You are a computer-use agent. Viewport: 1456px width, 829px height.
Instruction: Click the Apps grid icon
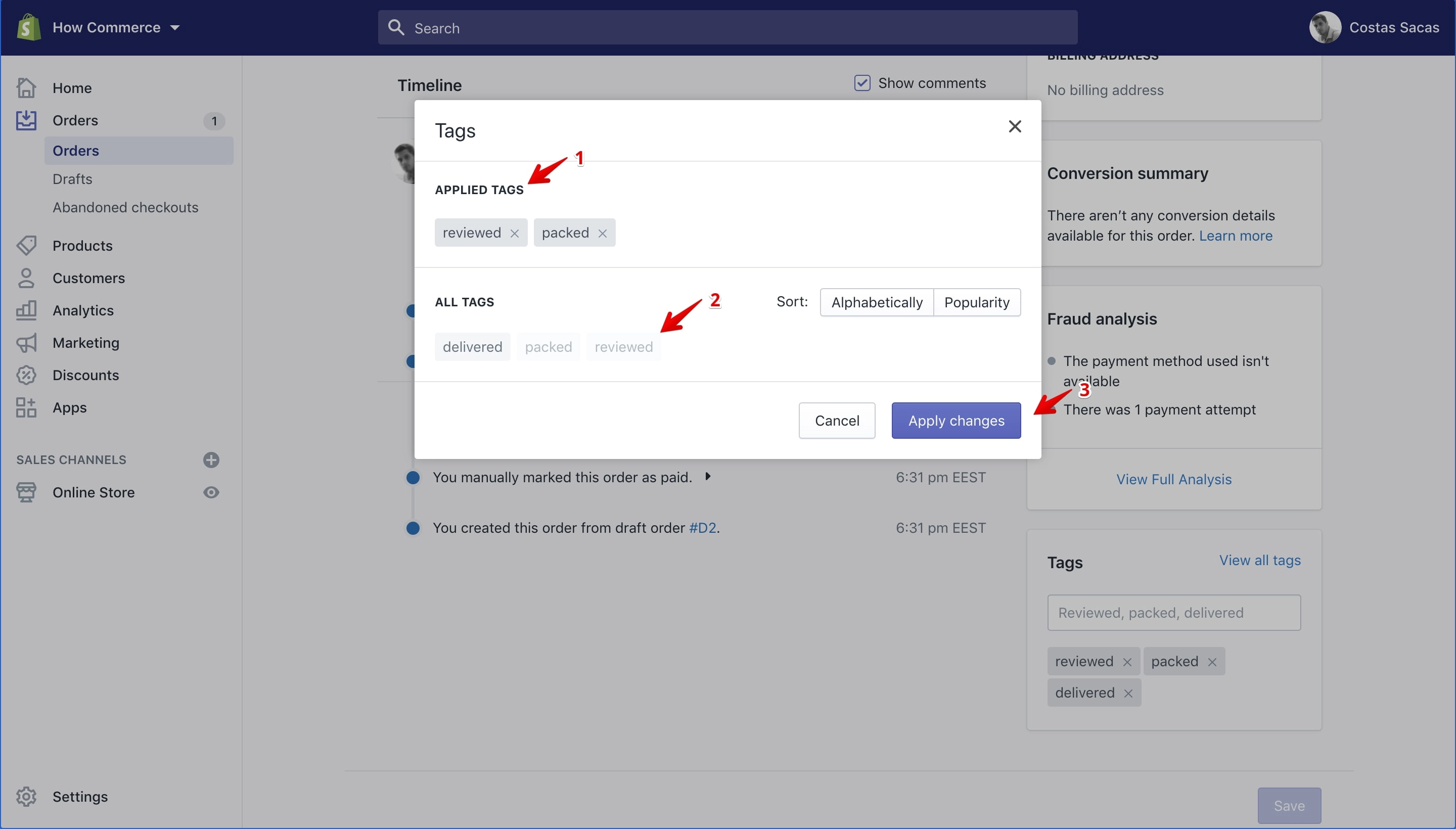(26, 407)
